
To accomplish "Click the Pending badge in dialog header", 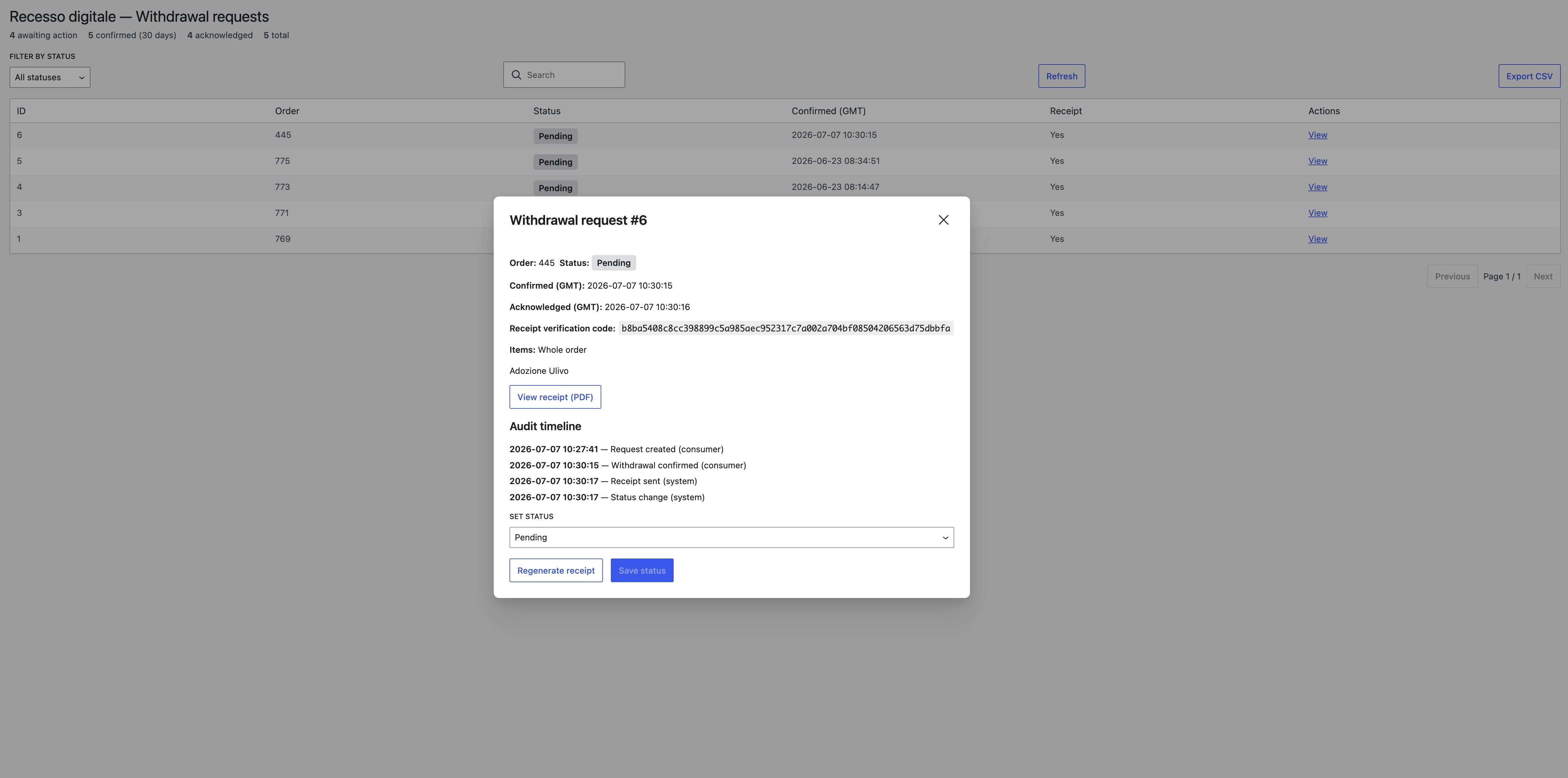I will tap(613, 263).
